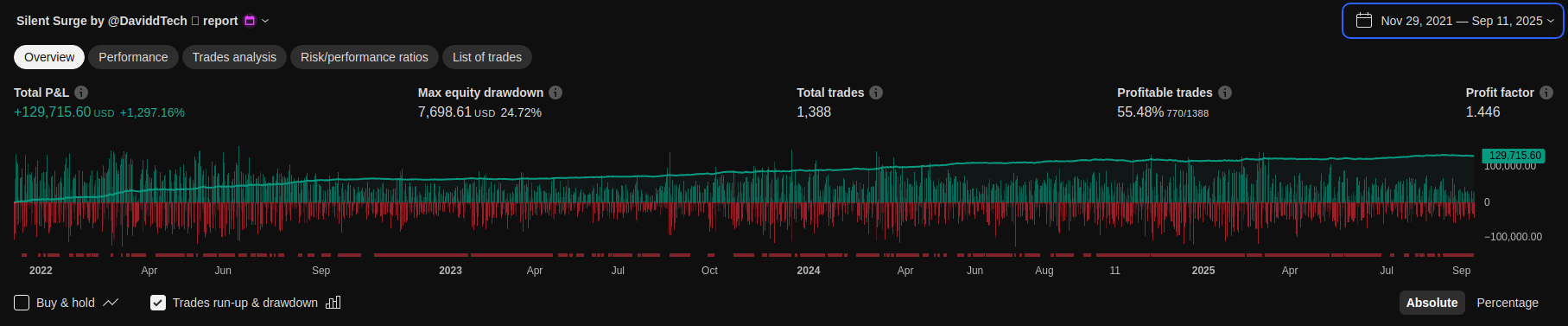Select the Absolute scale option

(1432, 303)
